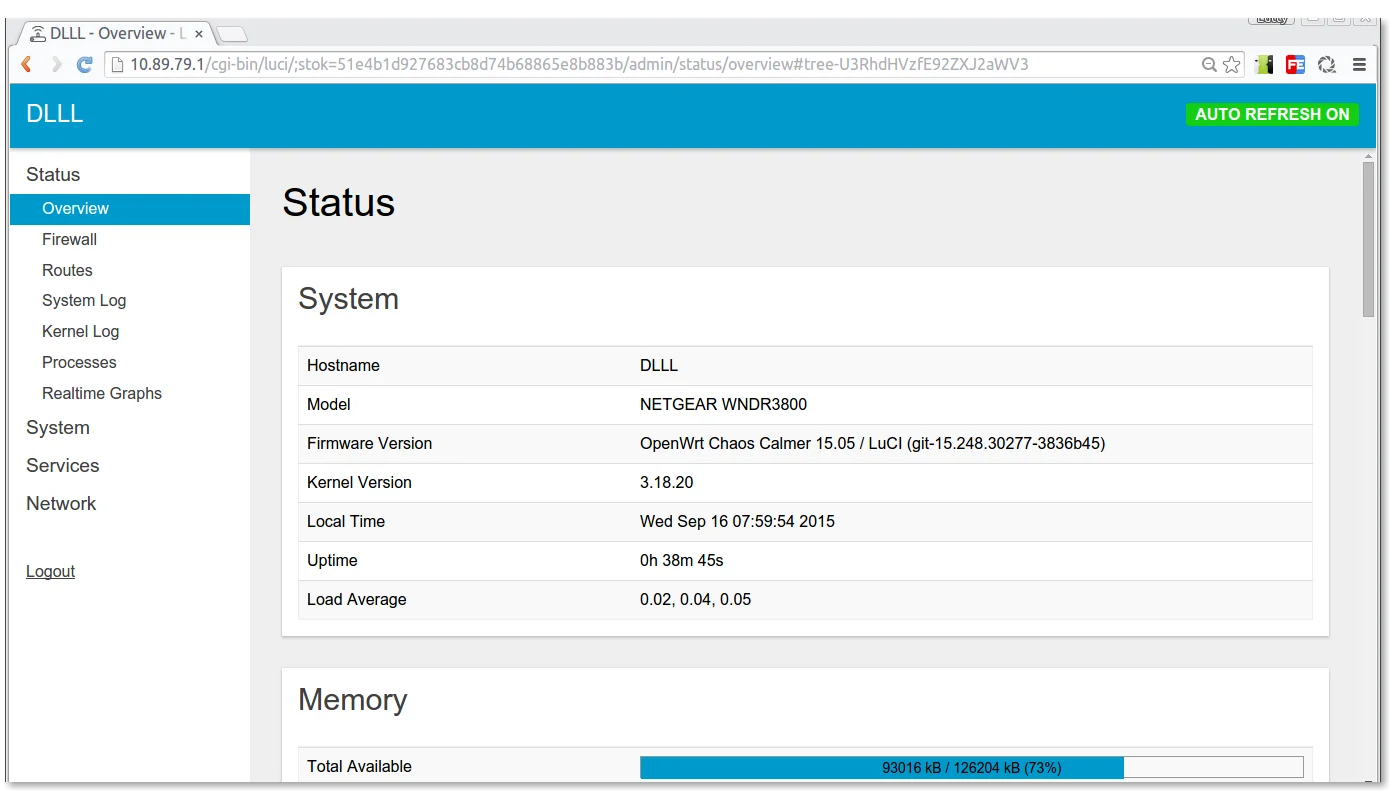The image size is (1390, 804).
Task: Open the Chrome hamburger menu
Action: 1359,65
